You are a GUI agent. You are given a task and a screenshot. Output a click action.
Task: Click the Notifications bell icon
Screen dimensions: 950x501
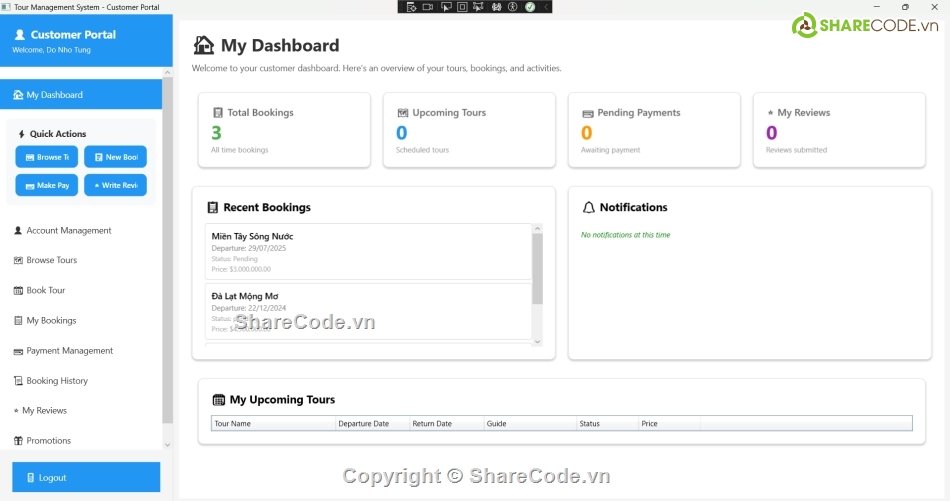[x=588, y=208]
